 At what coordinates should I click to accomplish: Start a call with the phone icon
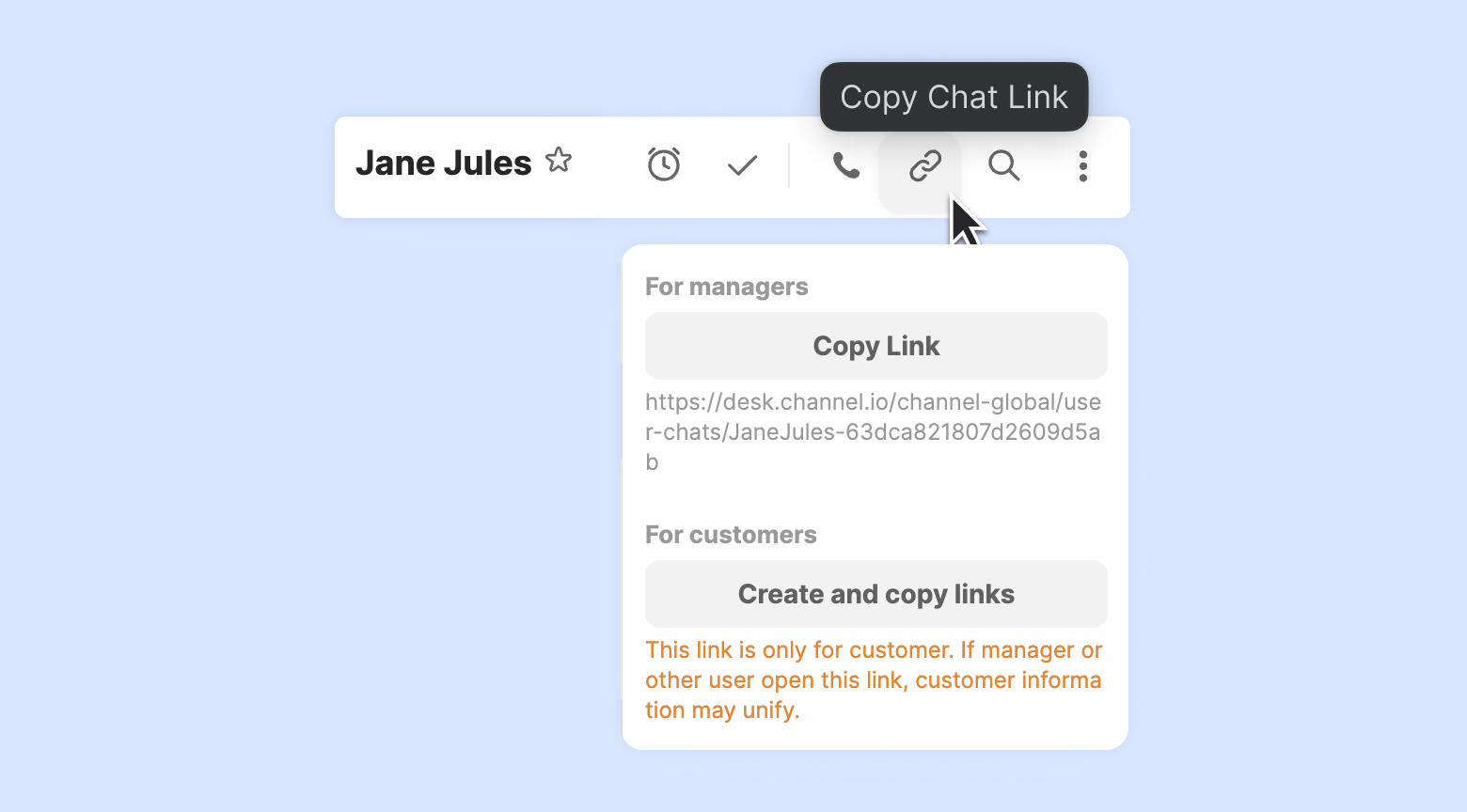846,166
